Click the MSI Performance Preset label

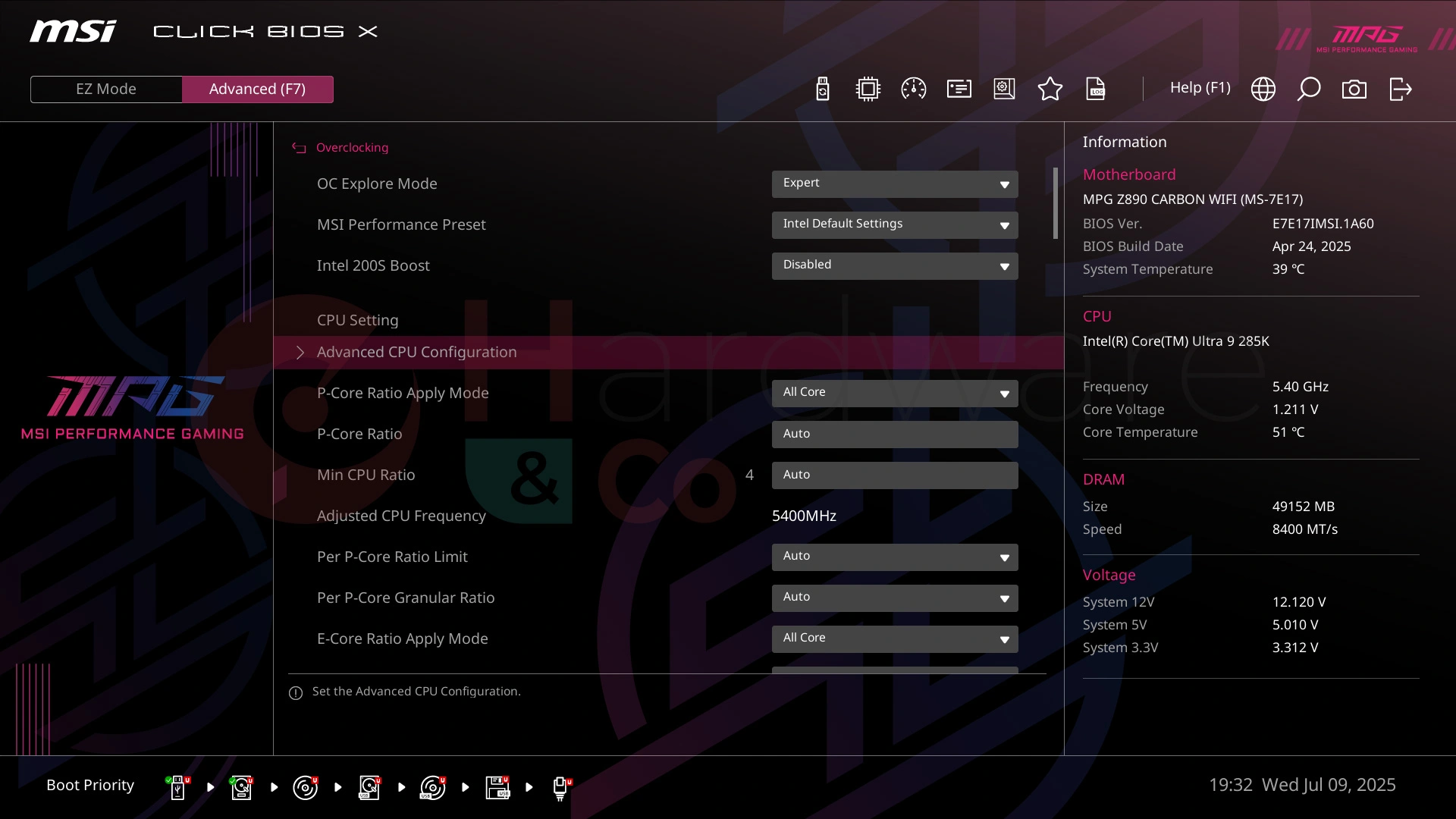click(401, 224)
